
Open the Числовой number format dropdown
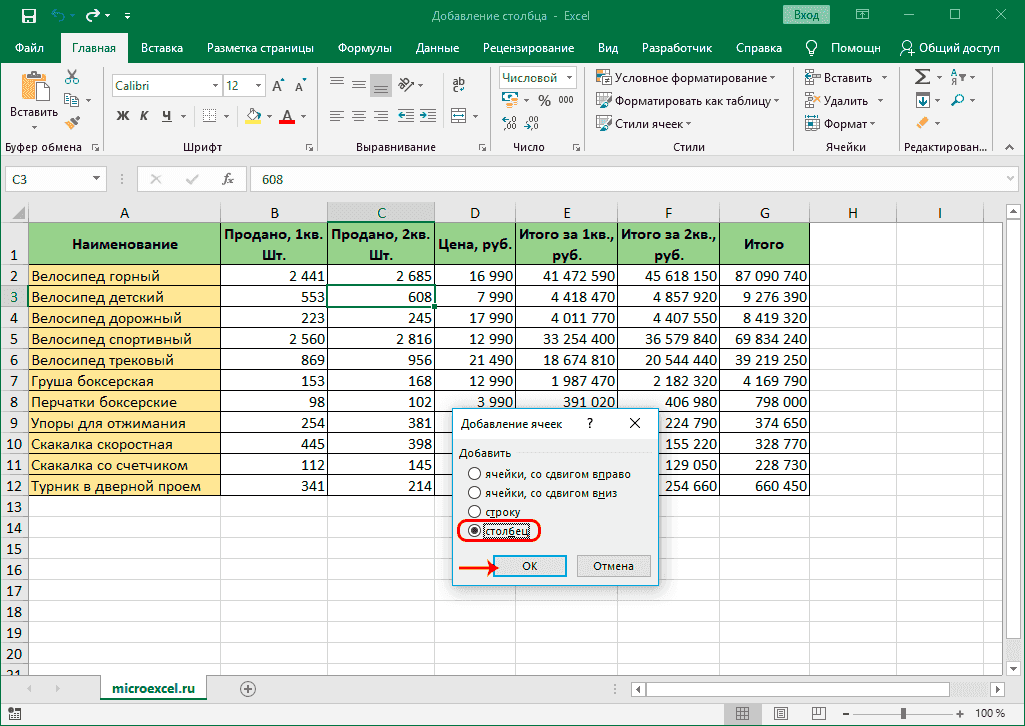[568, 77]
